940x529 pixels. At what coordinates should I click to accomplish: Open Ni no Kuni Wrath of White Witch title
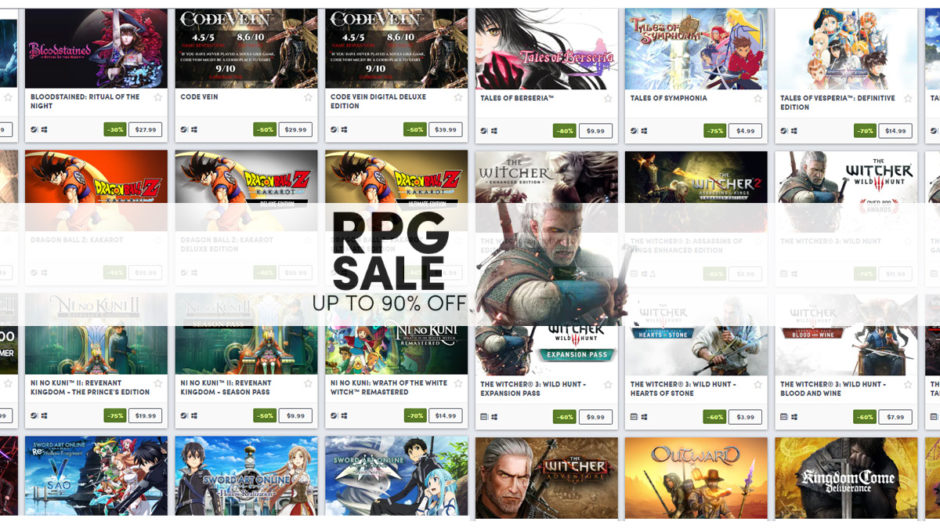388,387
